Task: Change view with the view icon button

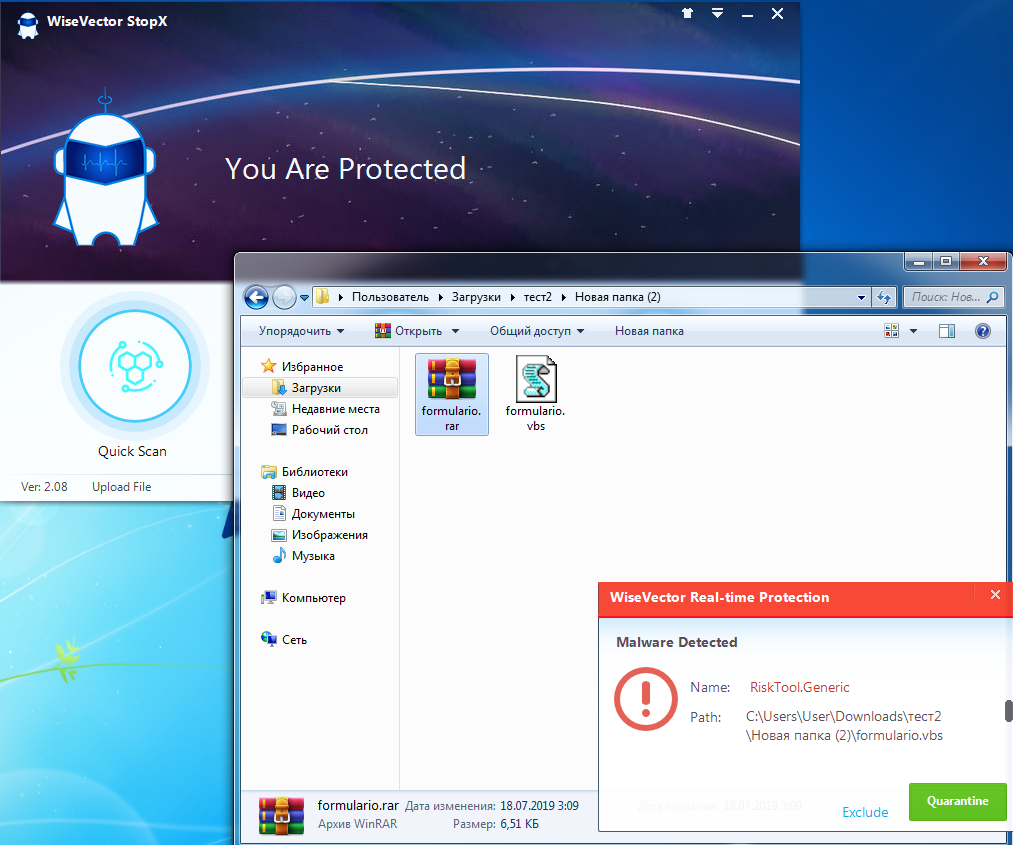Action: tap(892, 331)
